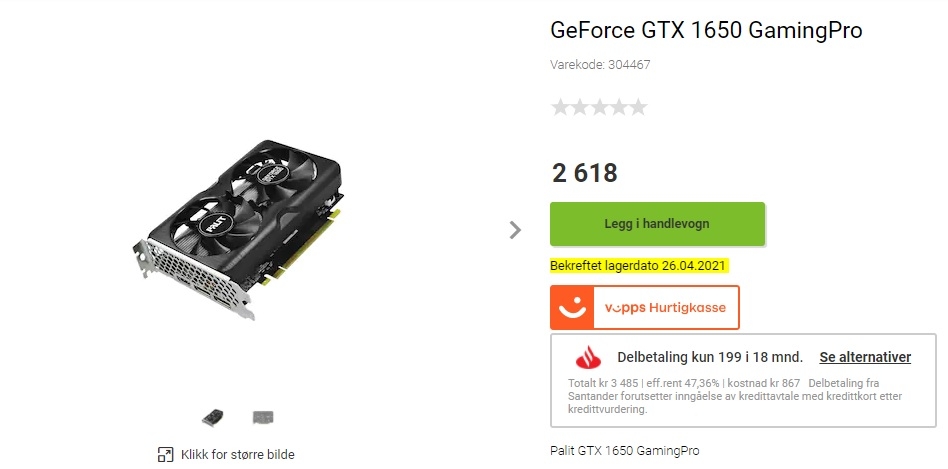Click the expand image icon below the thumbnails
948x469 pixels.
pos(165,454)
